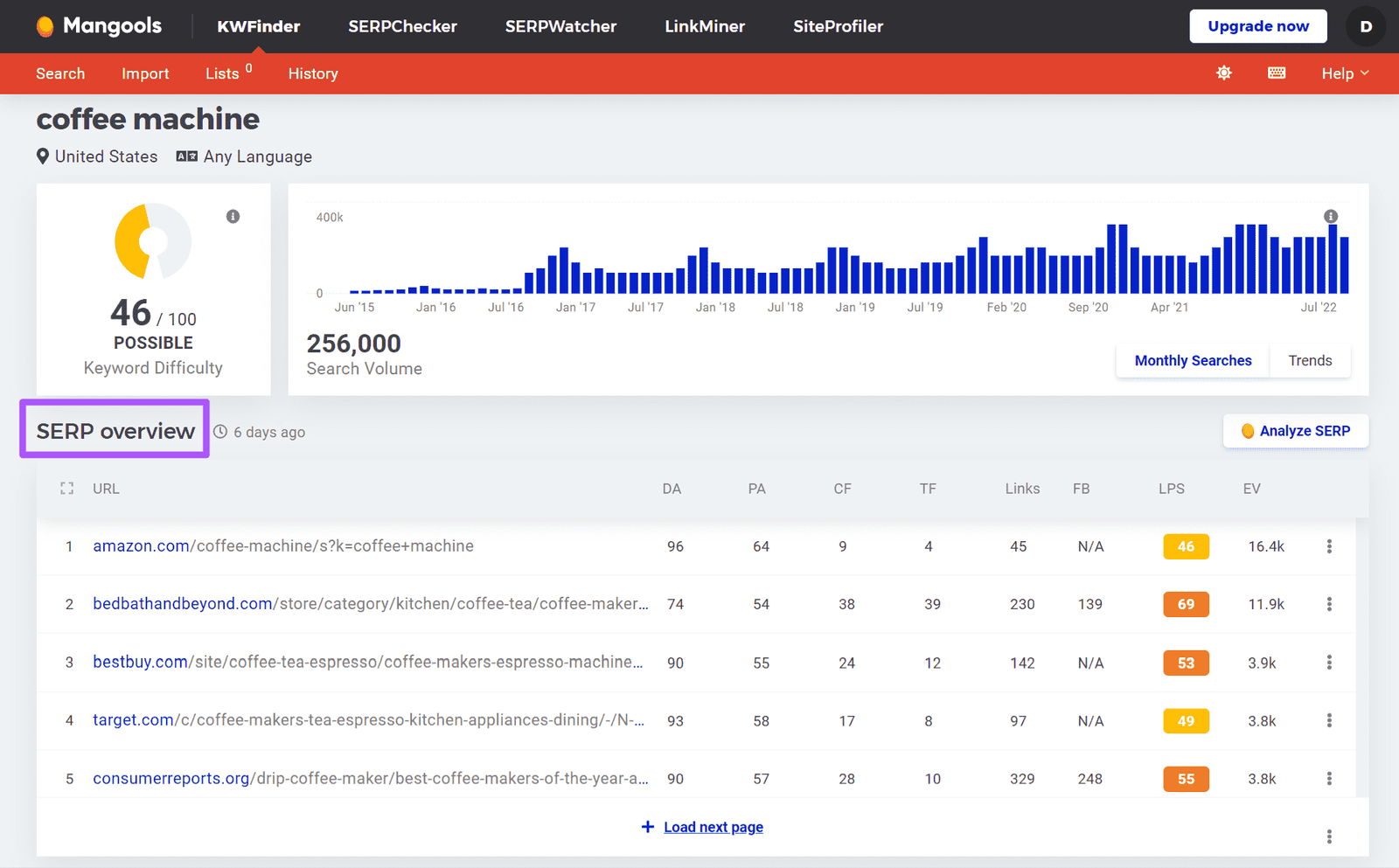This screenshot has width=1399, height=868.
Task: Open amazon.com coffee-machine result link
Action: tap(283, 546)
